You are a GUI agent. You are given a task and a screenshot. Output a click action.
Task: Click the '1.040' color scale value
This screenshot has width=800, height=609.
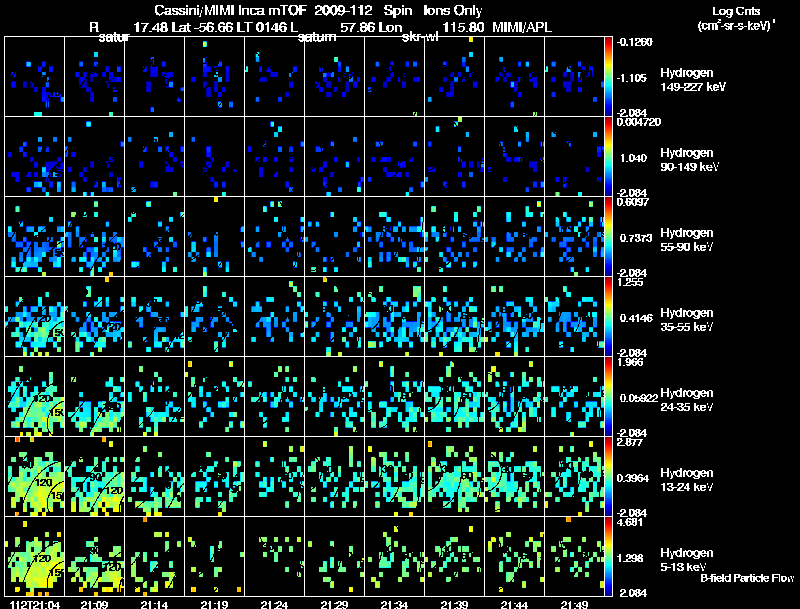click(634, 158)
